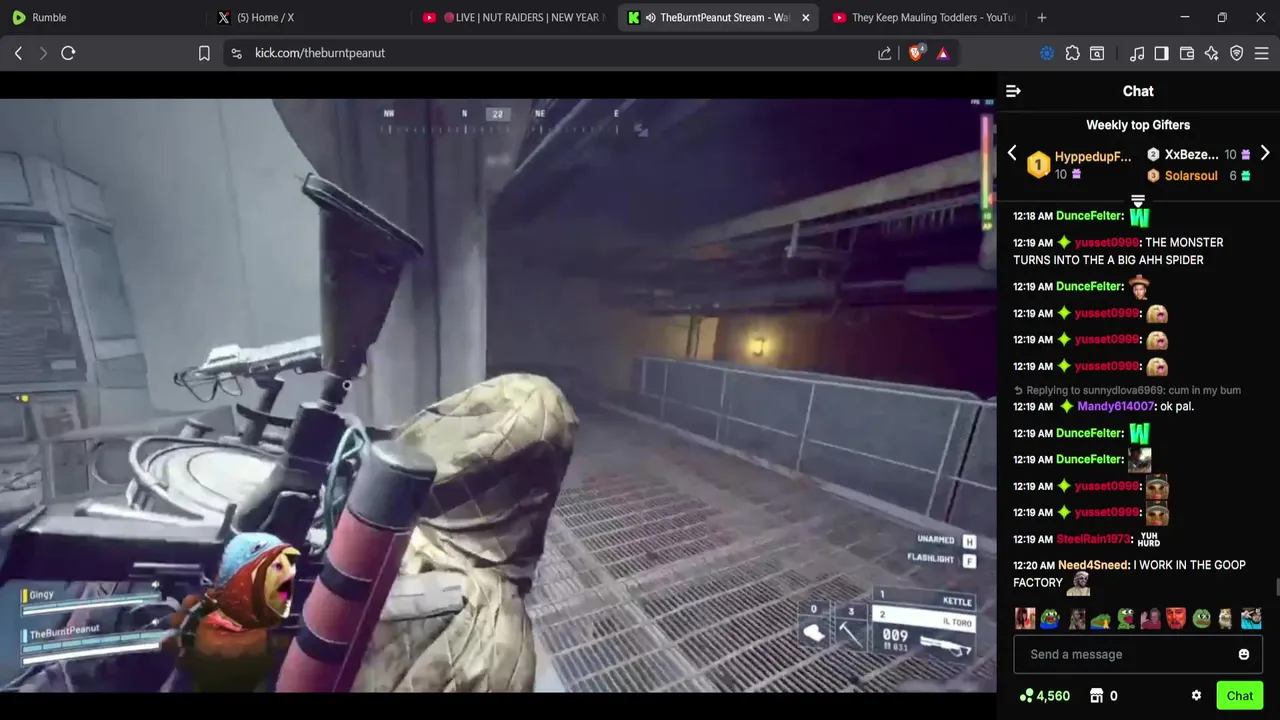Click the Chat panel title

pos(1138,91)
